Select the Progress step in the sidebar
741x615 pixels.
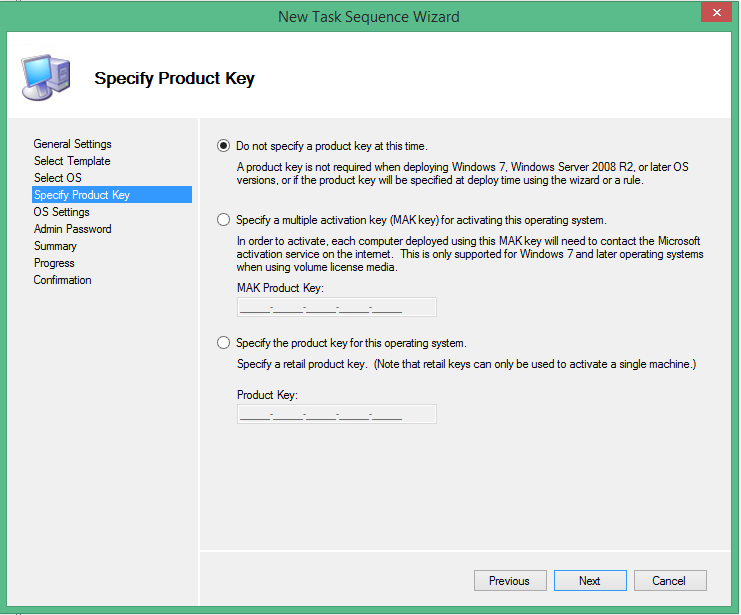point(54,263)
